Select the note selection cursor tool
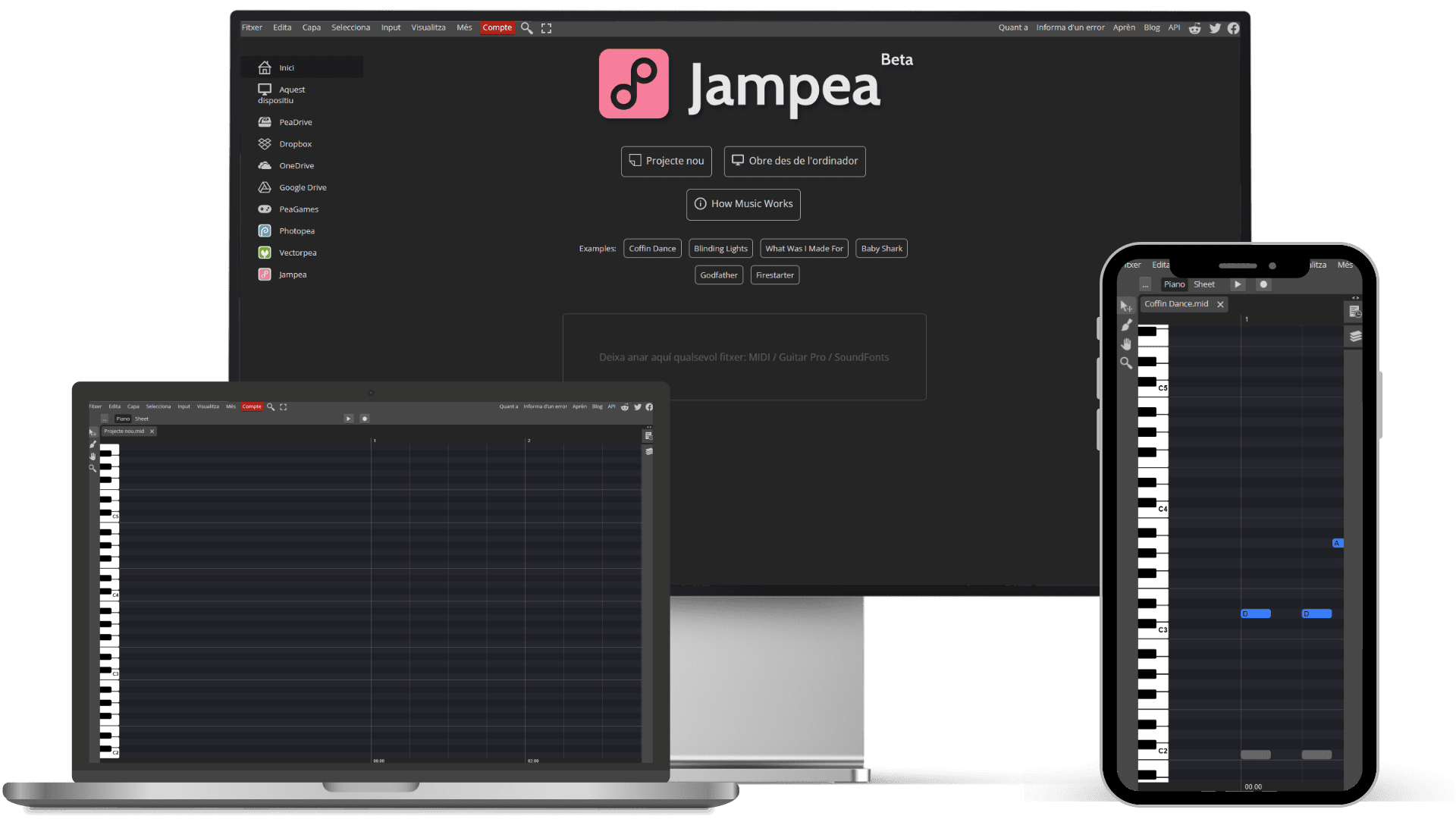 1126,307
